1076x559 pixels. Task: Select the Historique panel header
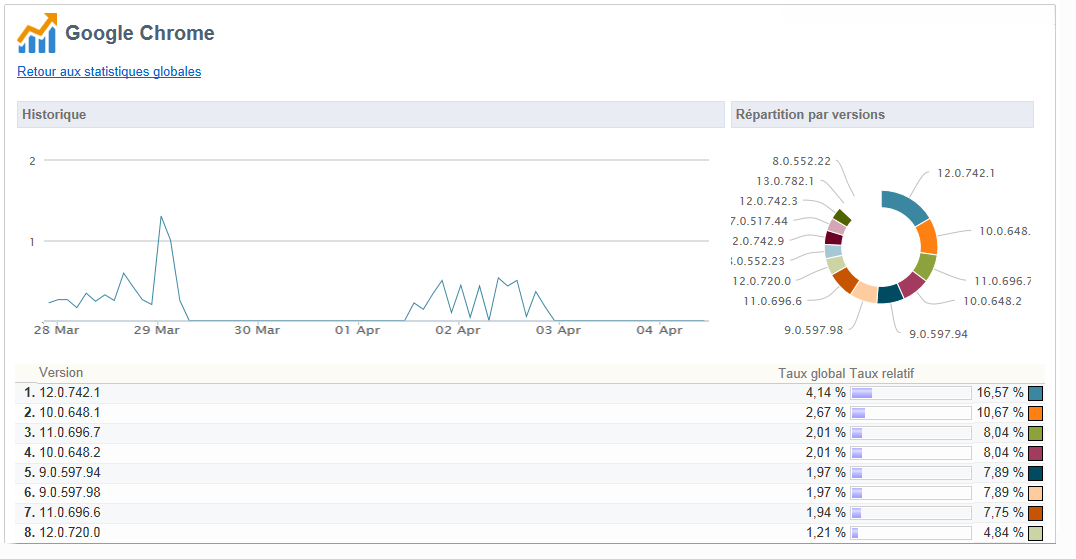click(371, 115)
